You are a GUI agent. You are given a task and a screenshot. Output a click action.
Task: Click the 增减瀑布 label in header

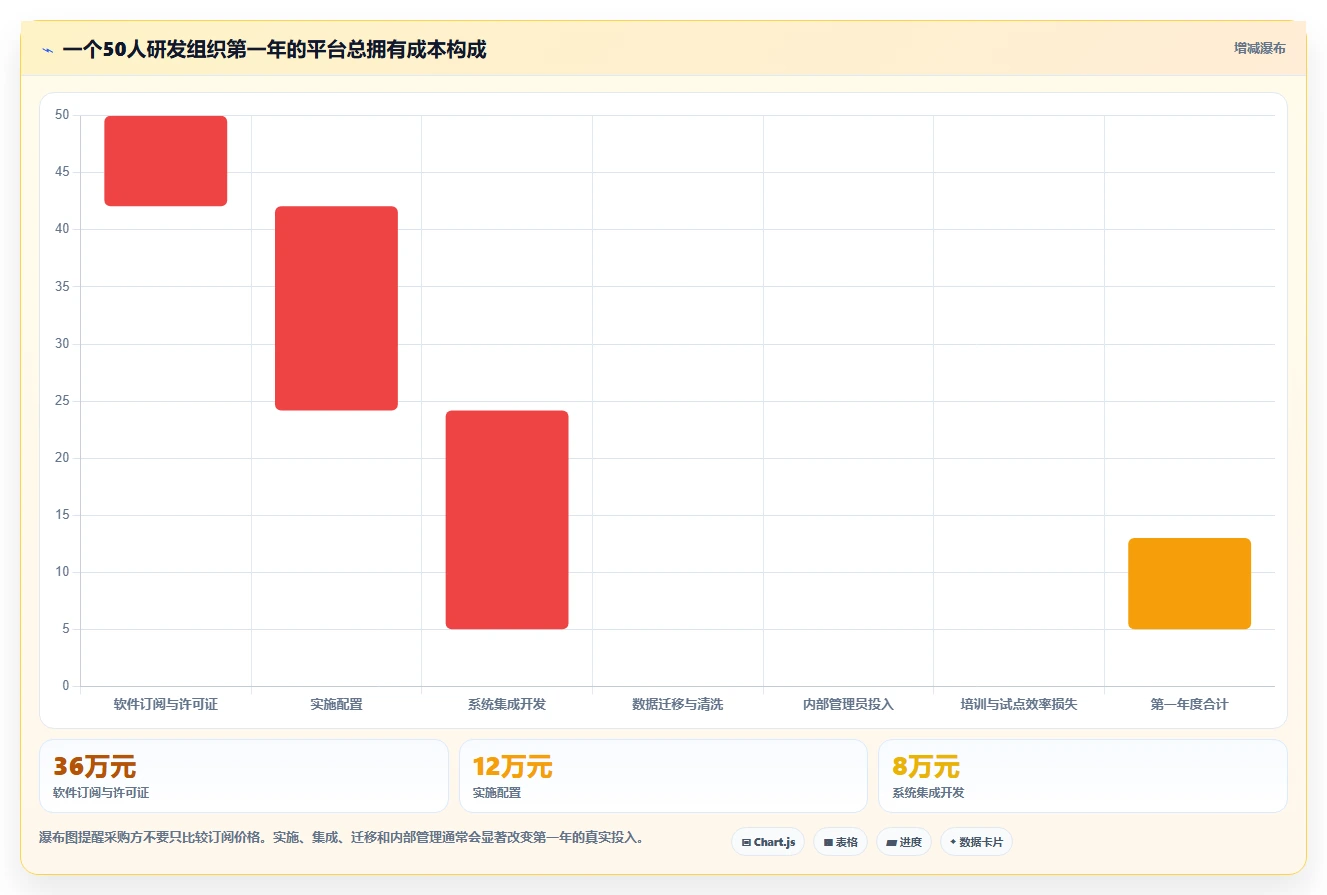click(1260, 48)
